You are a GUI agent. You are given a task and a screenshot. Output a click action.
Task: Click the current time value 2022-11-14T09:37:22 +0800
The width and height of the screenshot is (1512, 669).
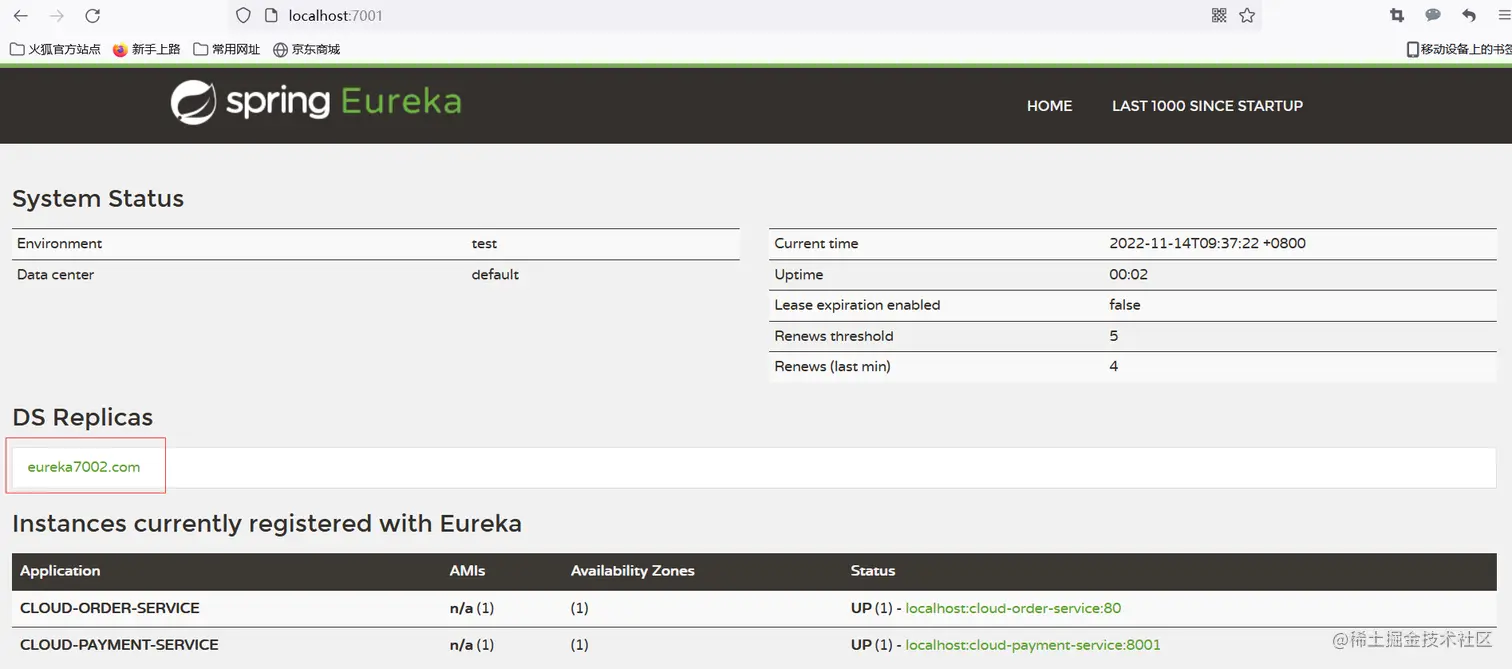click(1207, 244)
